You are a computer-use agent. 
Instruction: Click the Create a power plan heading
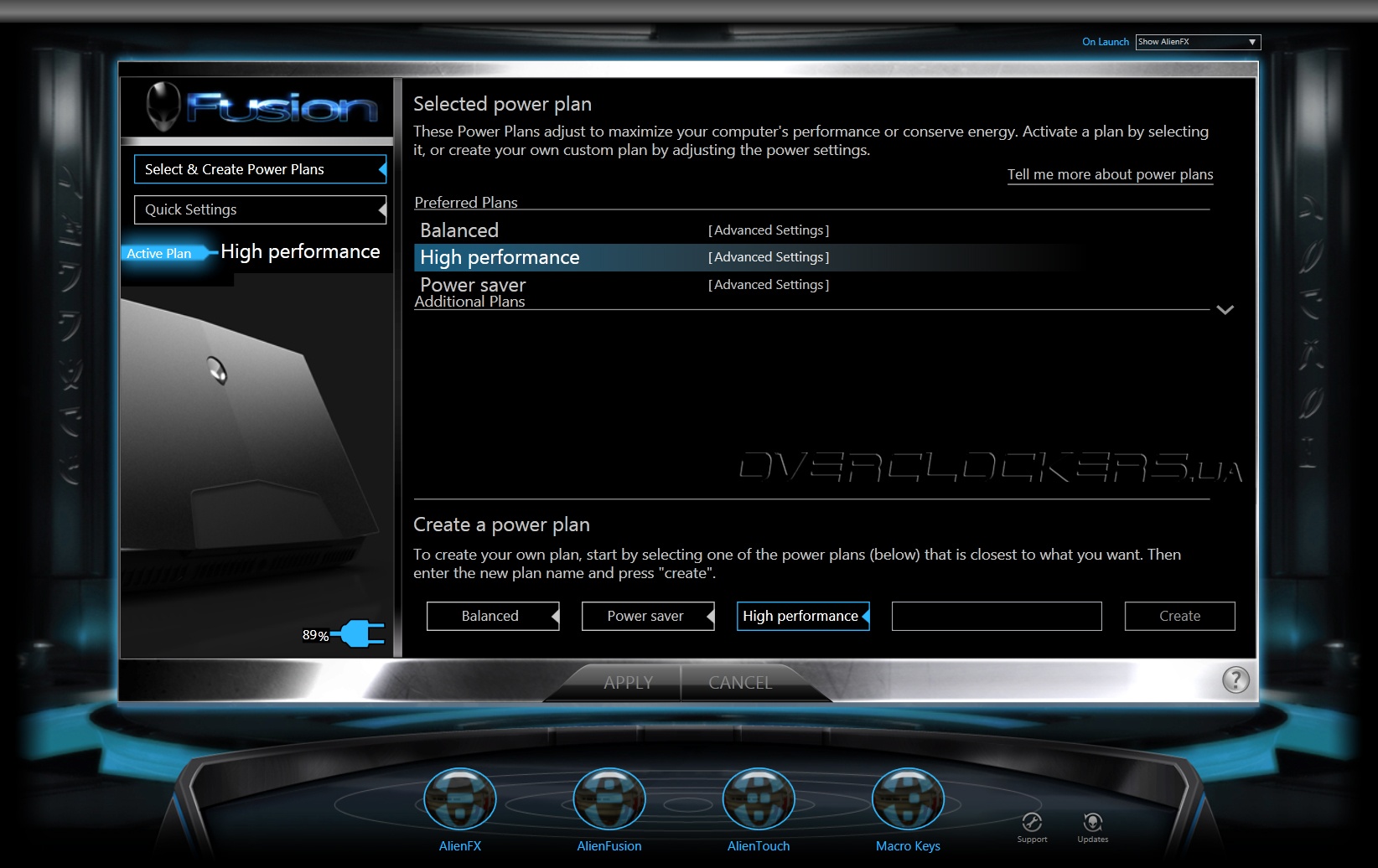point(501,524)
